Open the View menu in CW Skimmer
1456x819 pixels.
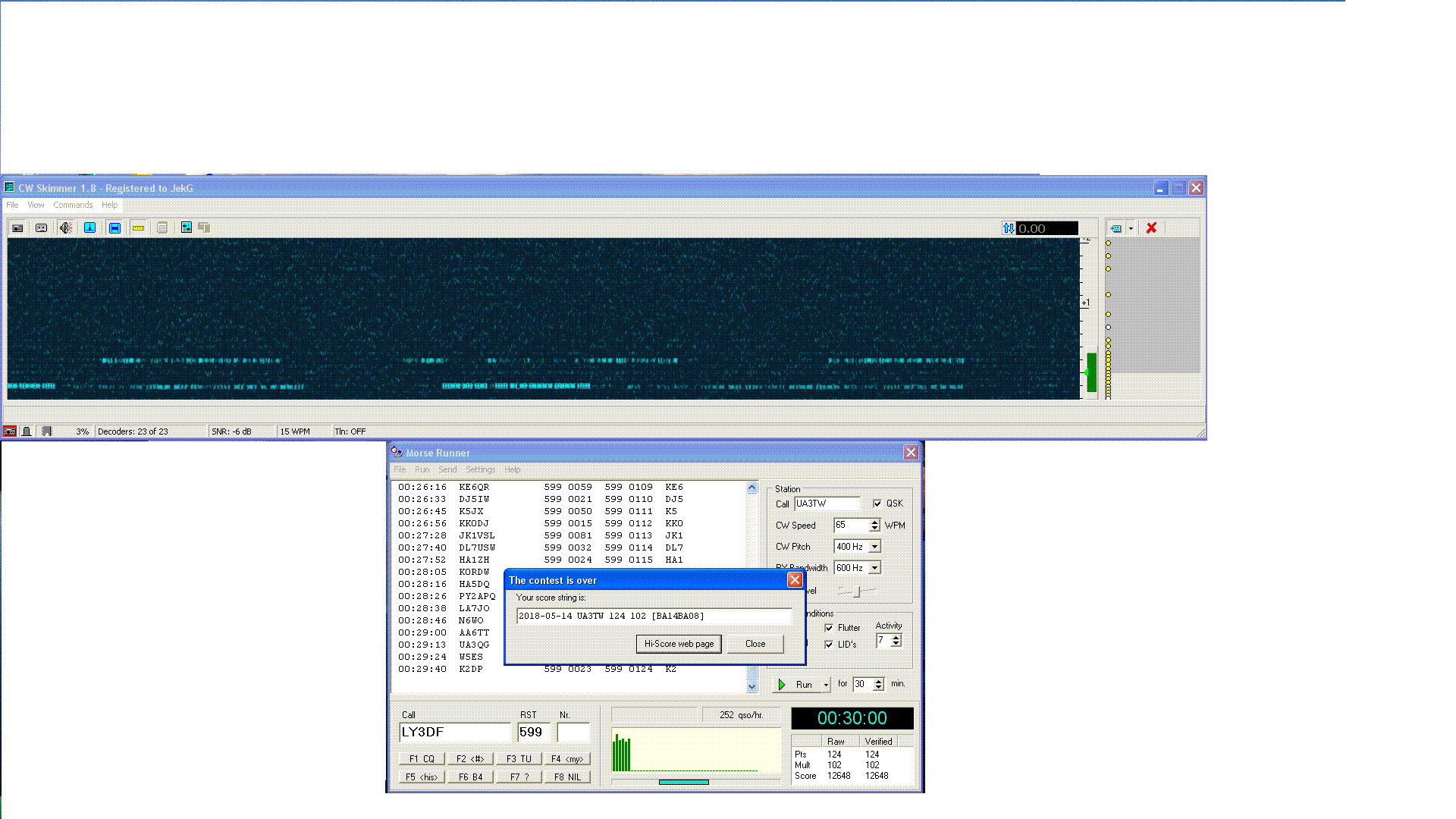[36, 205]
